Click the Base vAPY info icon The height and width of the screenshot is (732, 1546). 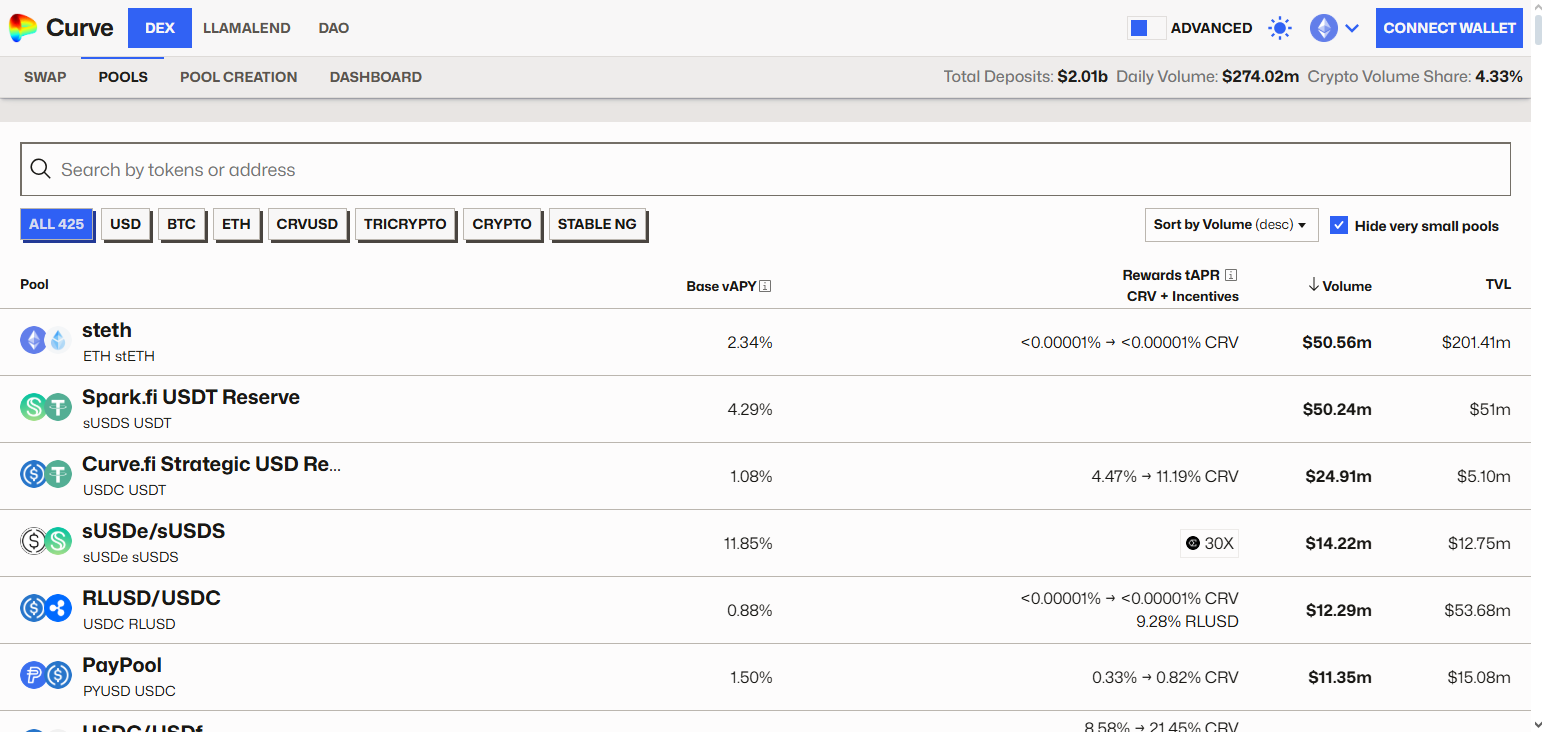[765, 286]
